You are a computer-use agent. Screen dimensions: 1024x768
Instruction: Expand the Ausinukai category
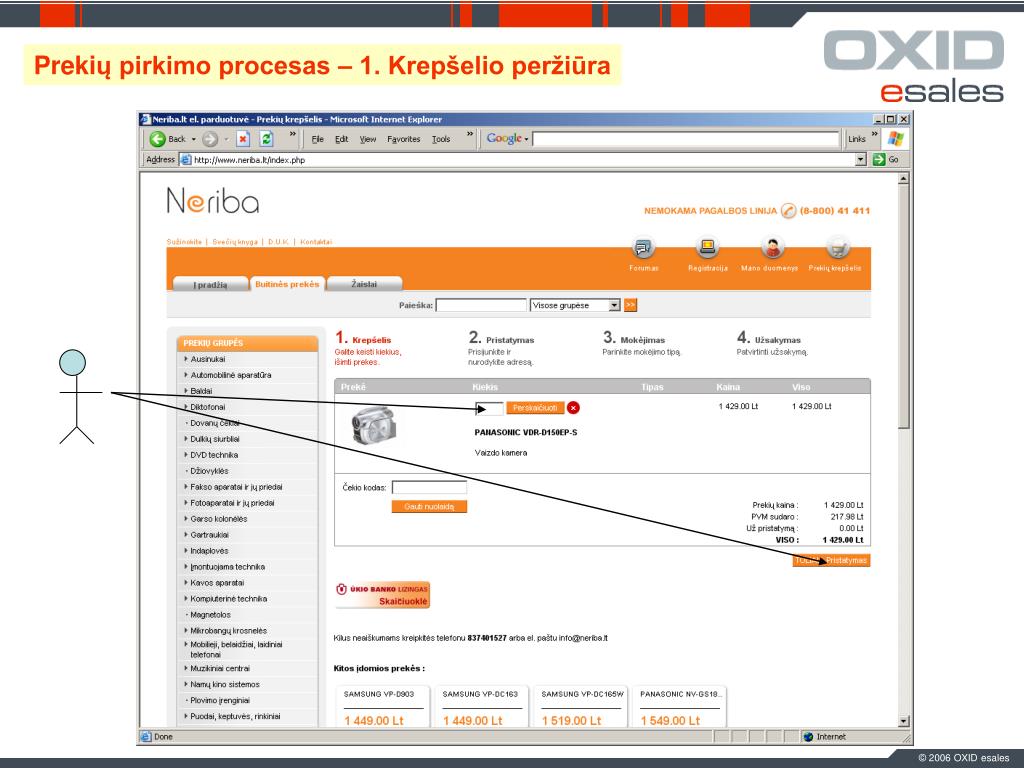[186, 359]
